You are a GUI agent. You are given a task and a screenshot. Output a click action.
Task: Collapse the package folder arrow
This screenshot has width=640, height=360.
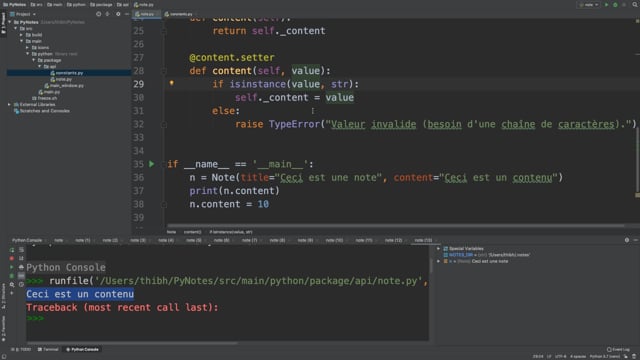34,60
